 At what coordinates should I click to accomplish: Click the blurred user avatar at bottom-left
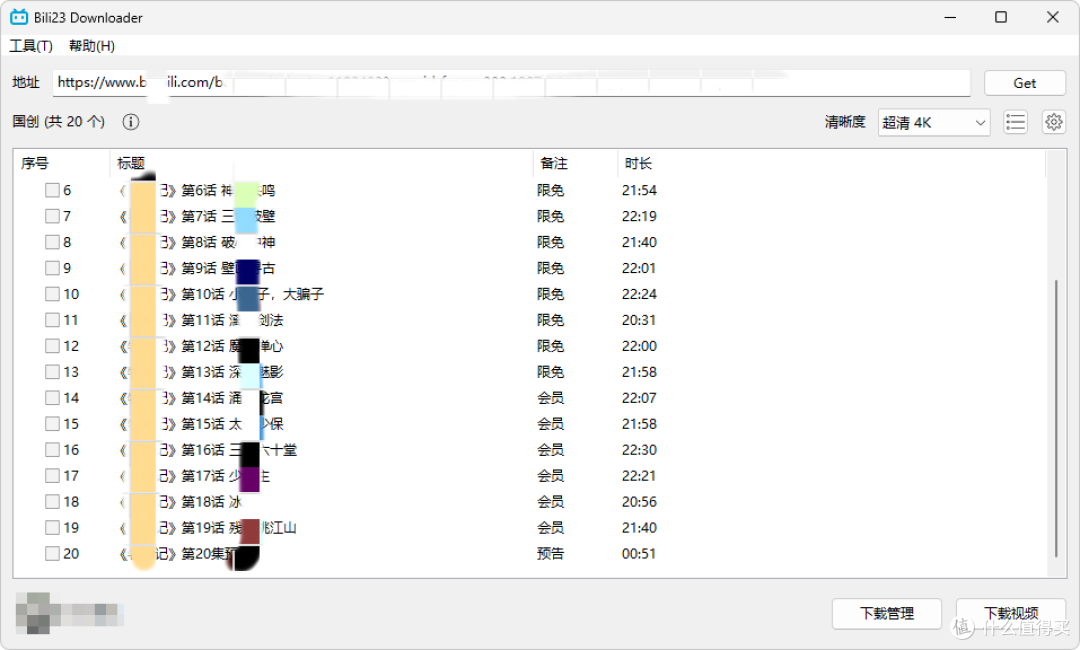tap(34, 613)
